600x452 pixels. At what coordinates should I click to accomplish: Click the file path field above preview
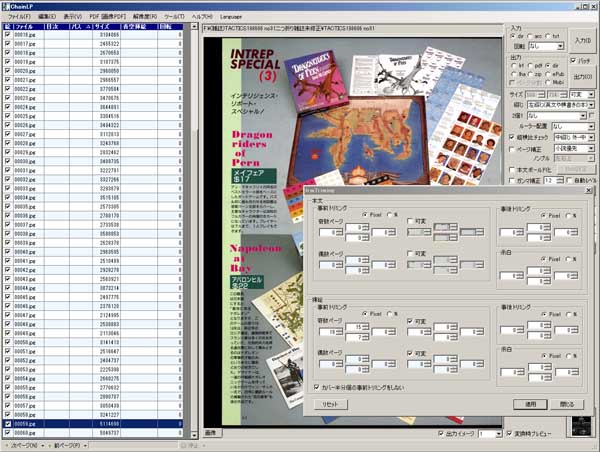tap(352, 28)
